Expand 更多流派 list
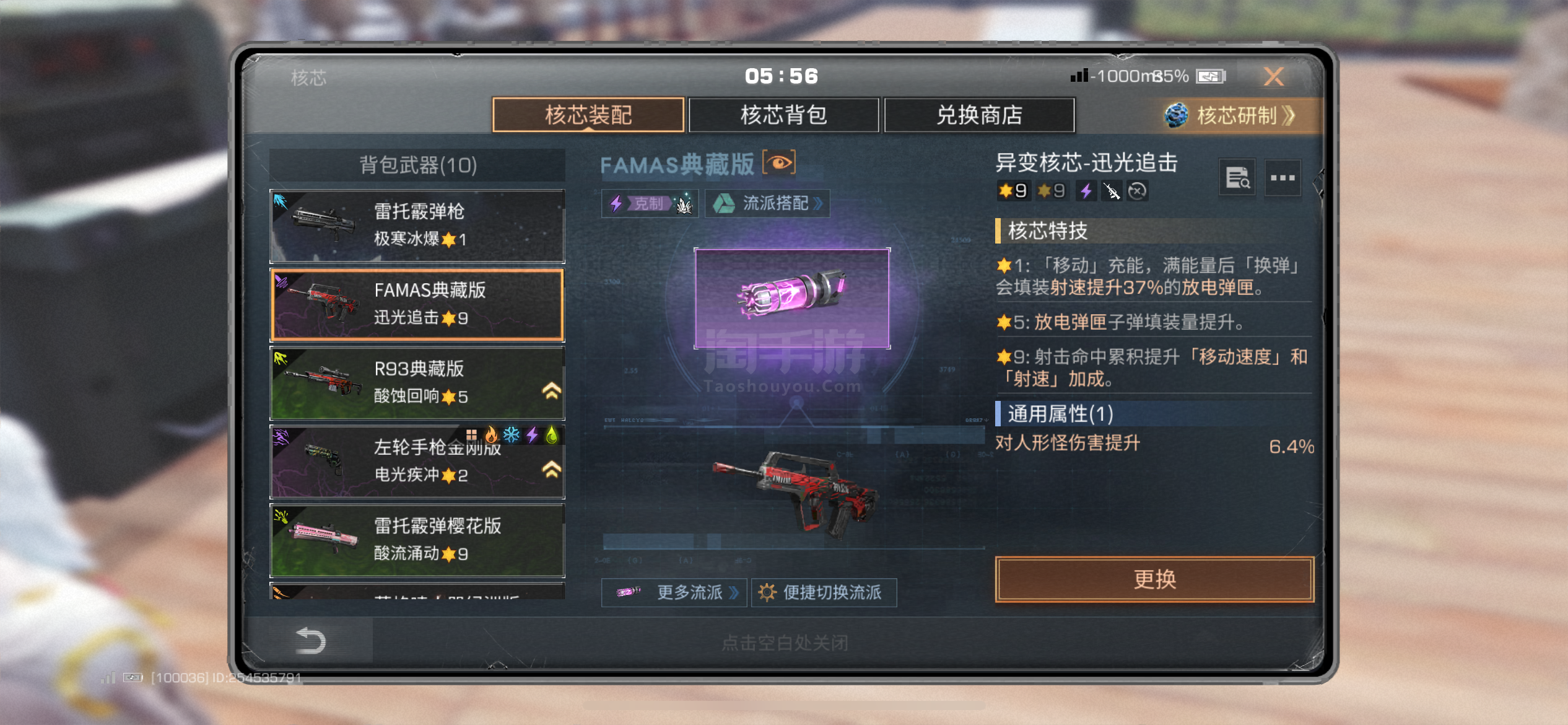Image resolution: width=1568 pixels, height=725 pixels. point(674,592)
